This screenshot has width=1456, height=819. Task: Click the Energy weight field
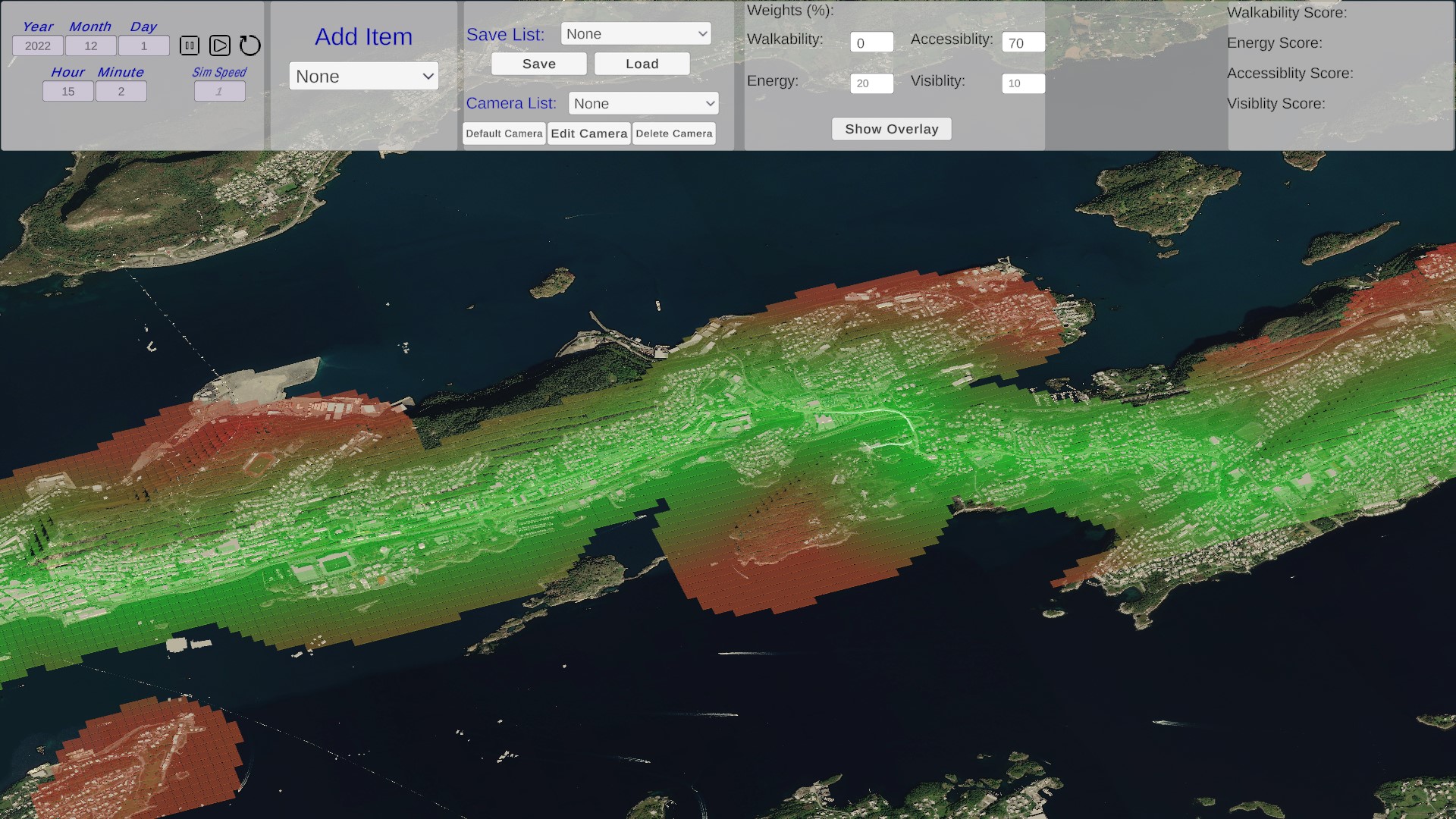tap(871, 83)
